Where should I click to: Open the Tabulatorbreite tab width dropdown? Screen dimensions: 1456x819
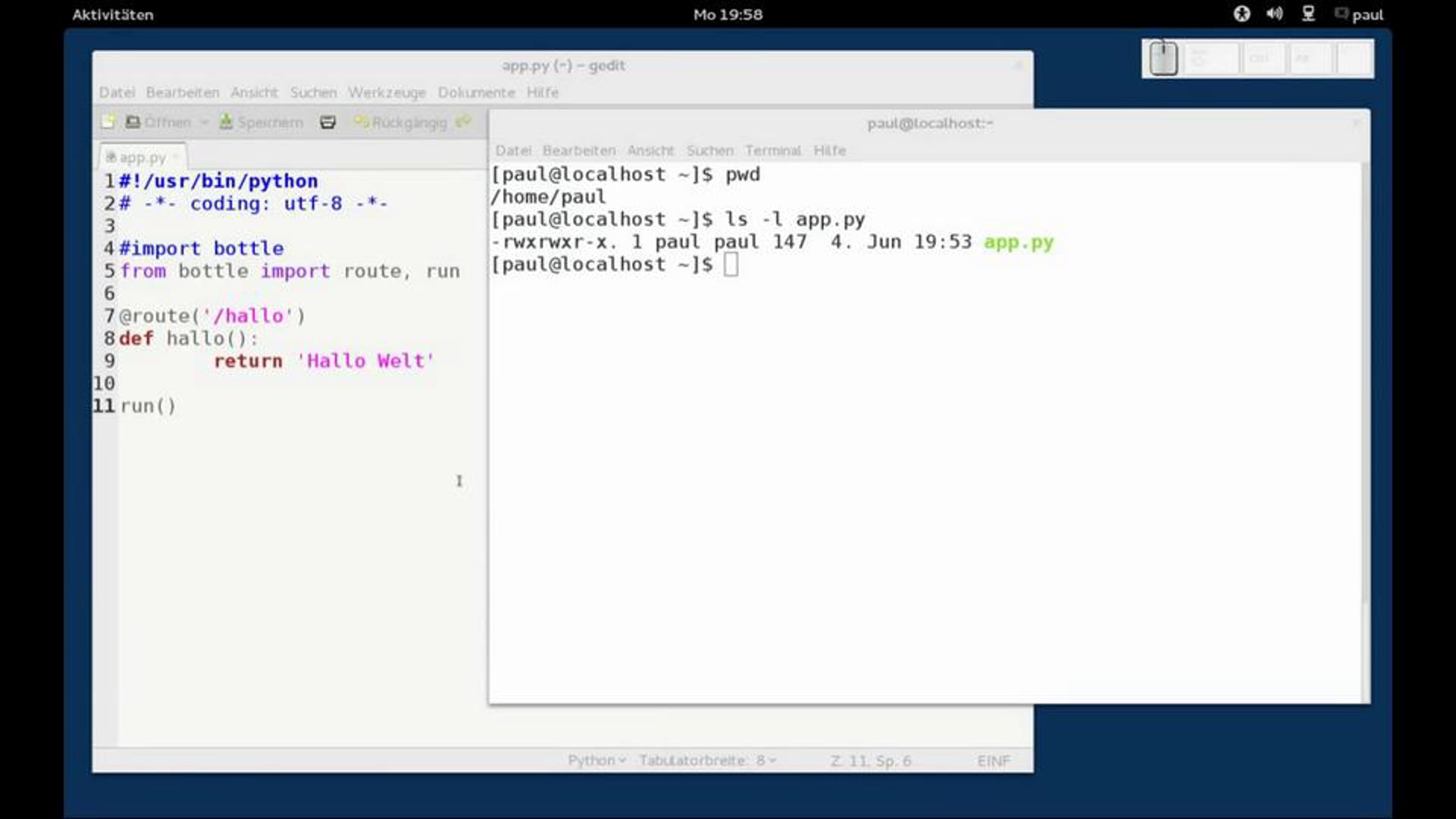(x=707, y=760)
